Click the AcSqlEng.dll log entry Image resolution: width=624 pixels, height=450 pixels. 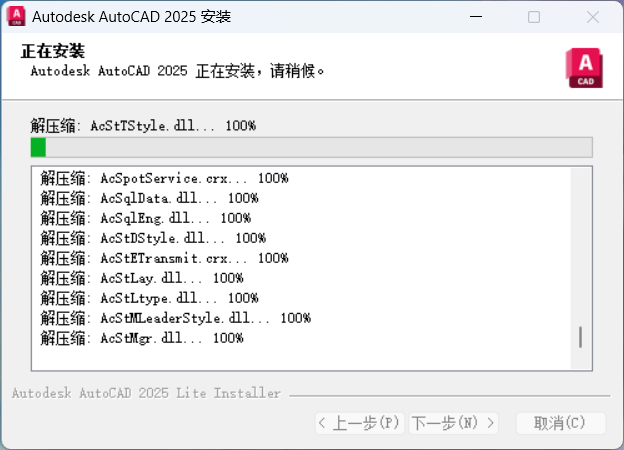tap(146, 218)
